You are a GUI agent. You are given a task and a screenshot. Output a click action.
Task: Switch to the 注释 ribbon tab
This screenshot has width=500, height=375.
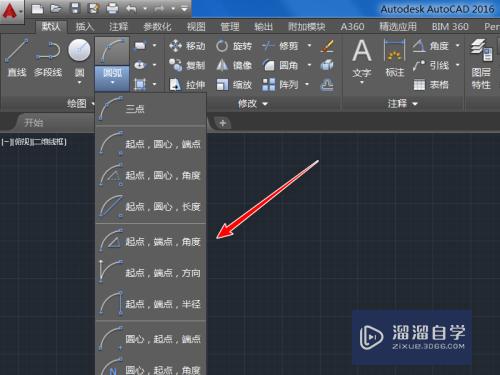coord(118,27)
